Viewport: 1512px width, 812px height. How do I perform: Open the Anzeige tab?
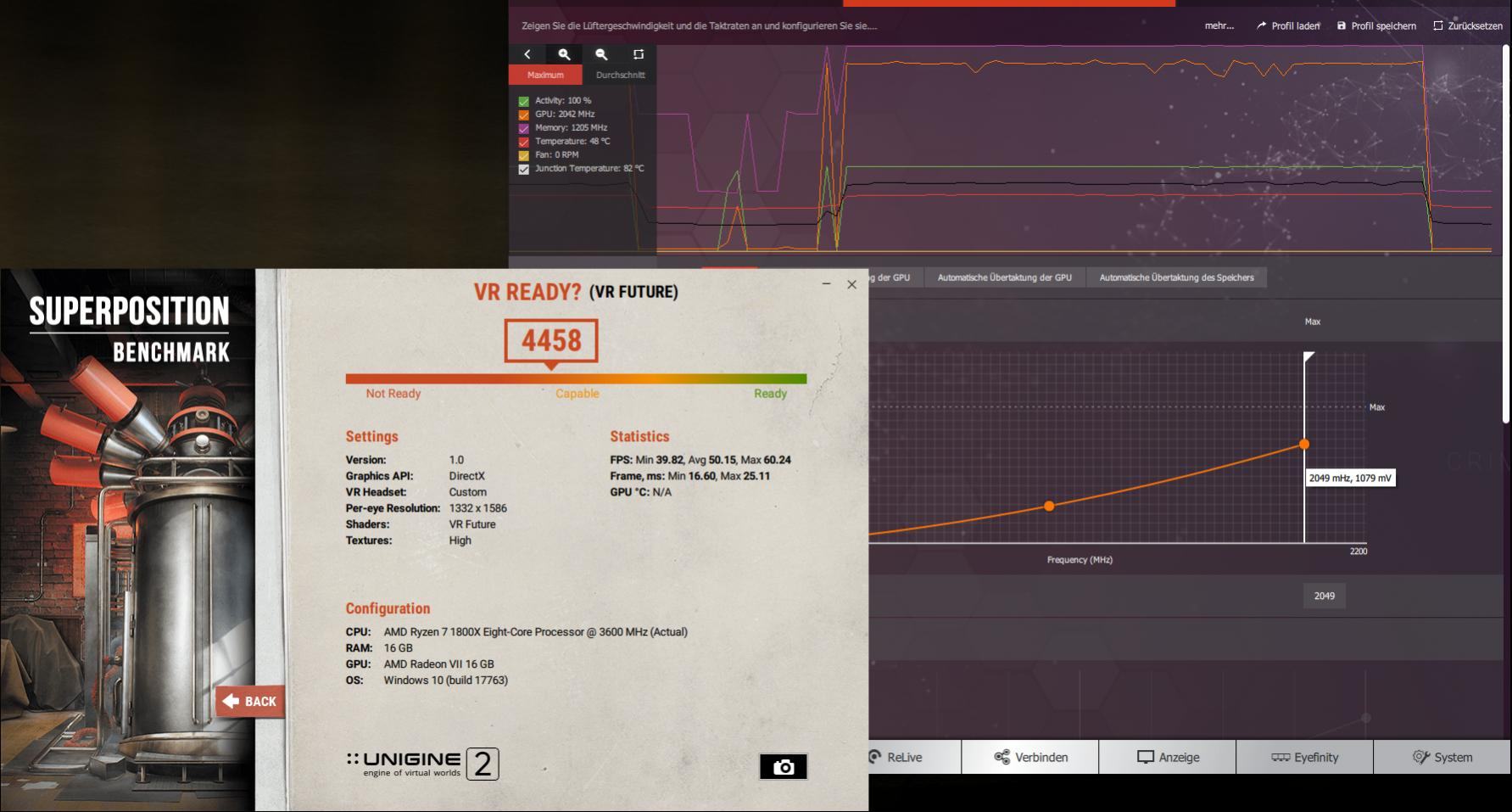pos(1168,757)
